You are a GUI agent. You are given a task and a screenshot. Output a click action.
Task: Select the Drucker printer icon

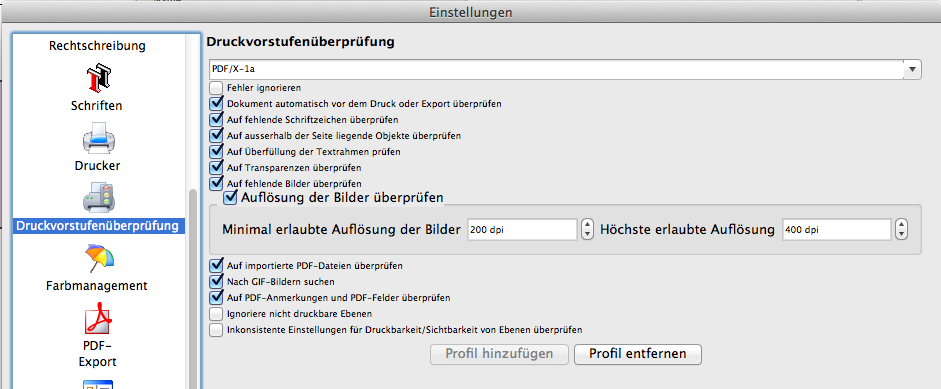(x=97, y=138)
